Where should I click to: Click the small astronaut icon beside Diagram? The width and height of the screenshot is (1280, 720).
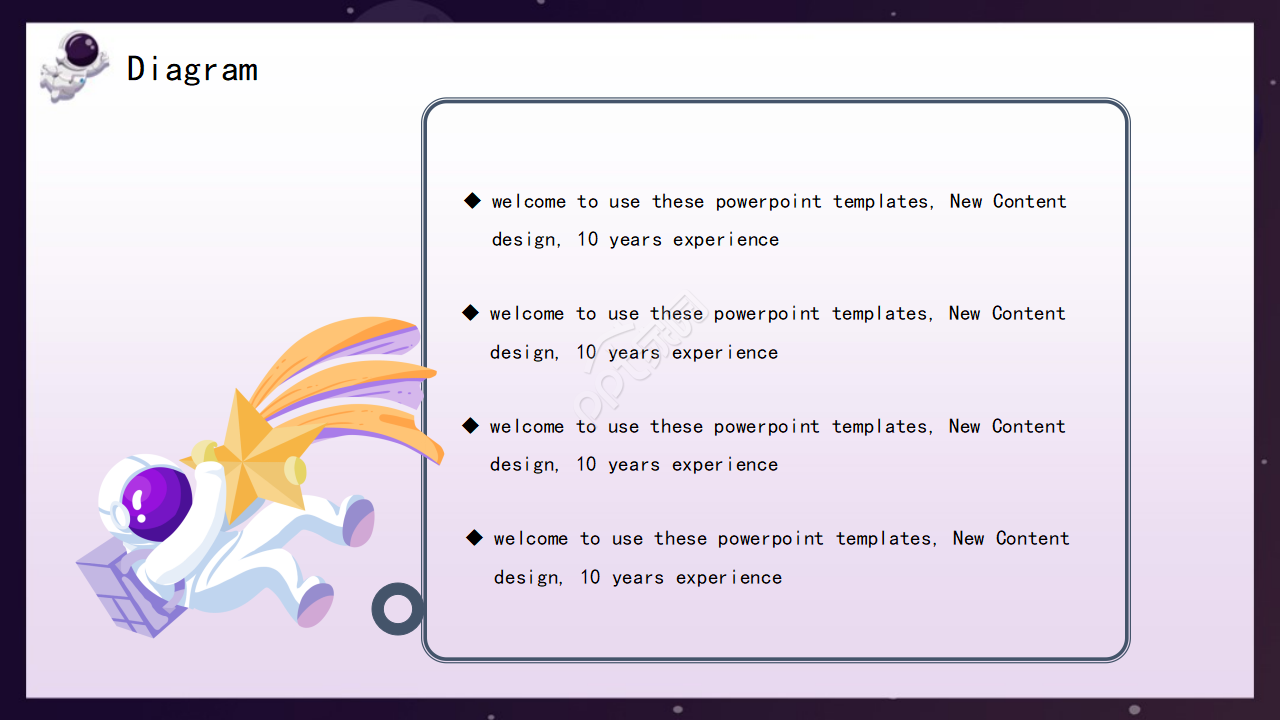(x=73, y=64)
